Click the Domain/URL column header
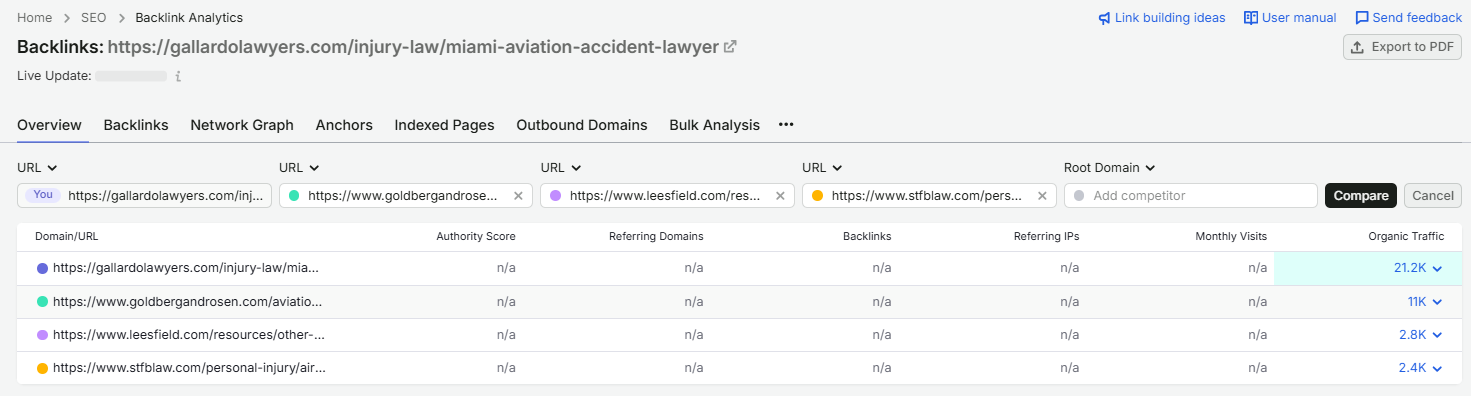1471x396 pixels. point(67,236)
